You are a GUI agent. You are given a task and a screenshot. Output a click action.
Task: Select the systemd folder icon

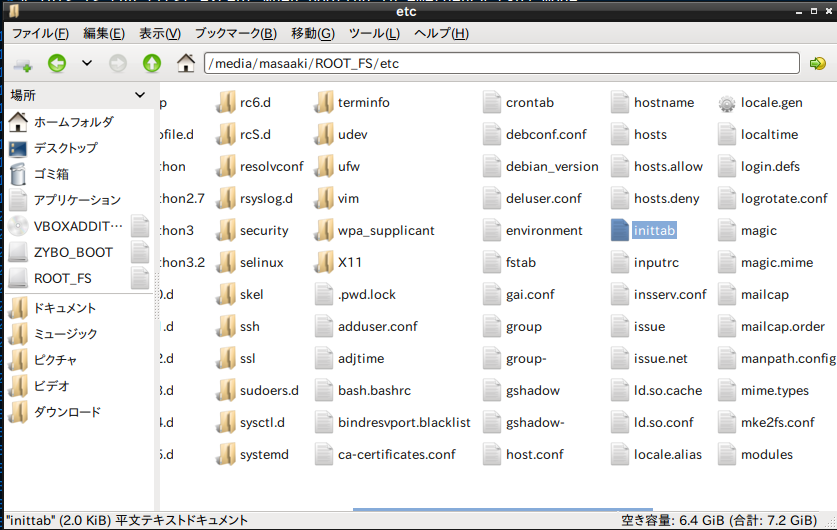[x=226, y=454]
